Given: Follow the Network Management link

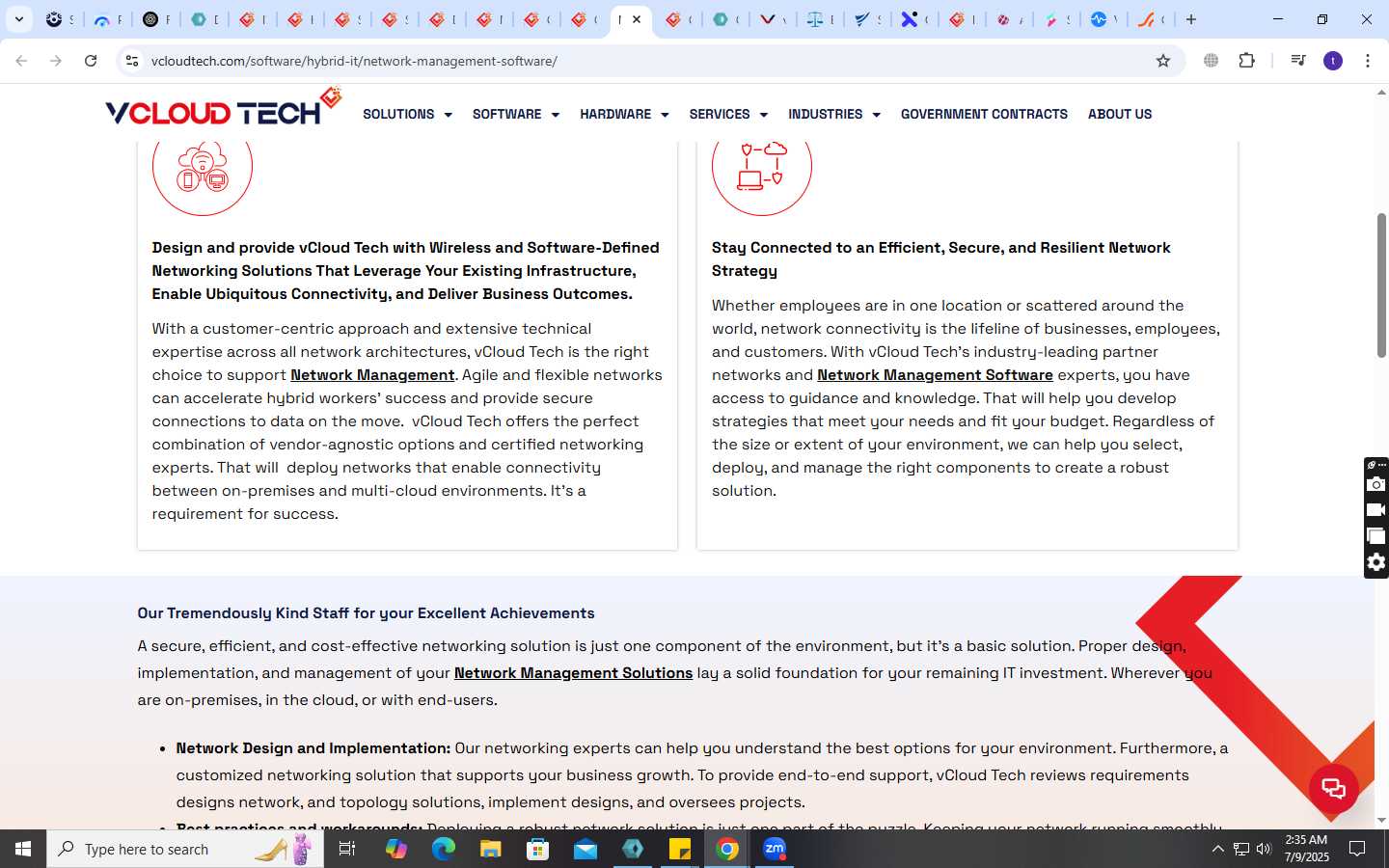Looking at the screenshot, I should tap(372, 375).
